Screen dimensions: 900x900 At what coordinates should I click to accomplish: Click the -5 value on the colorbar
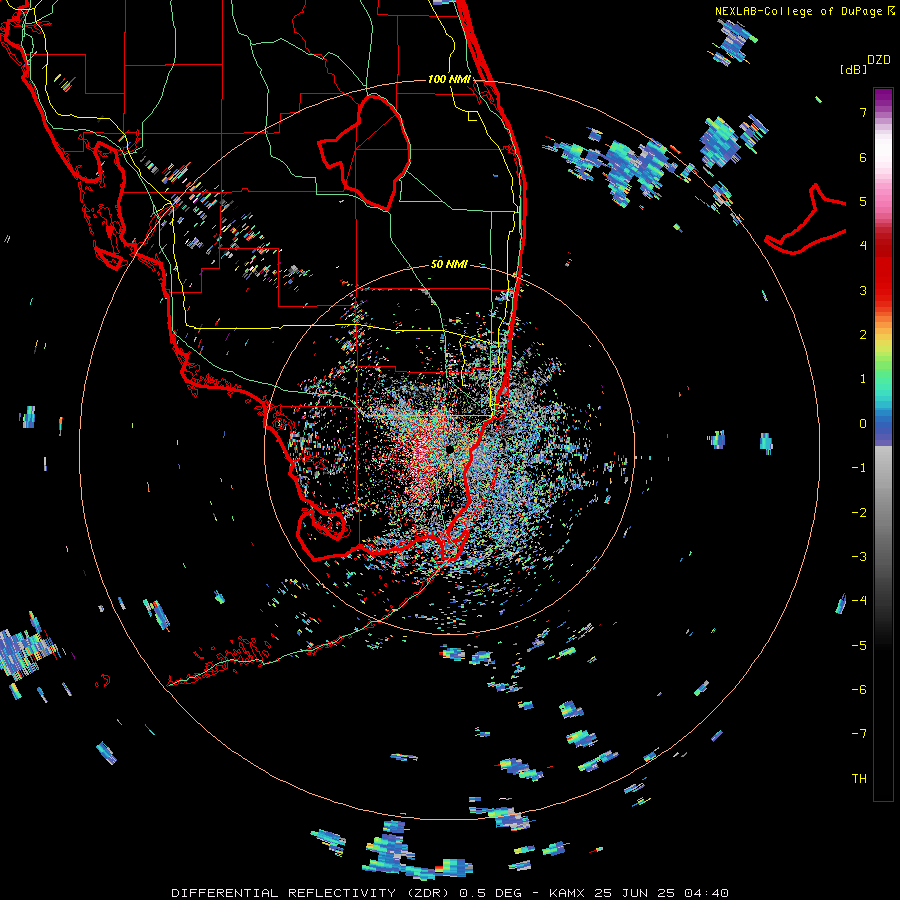coord(859,646)
